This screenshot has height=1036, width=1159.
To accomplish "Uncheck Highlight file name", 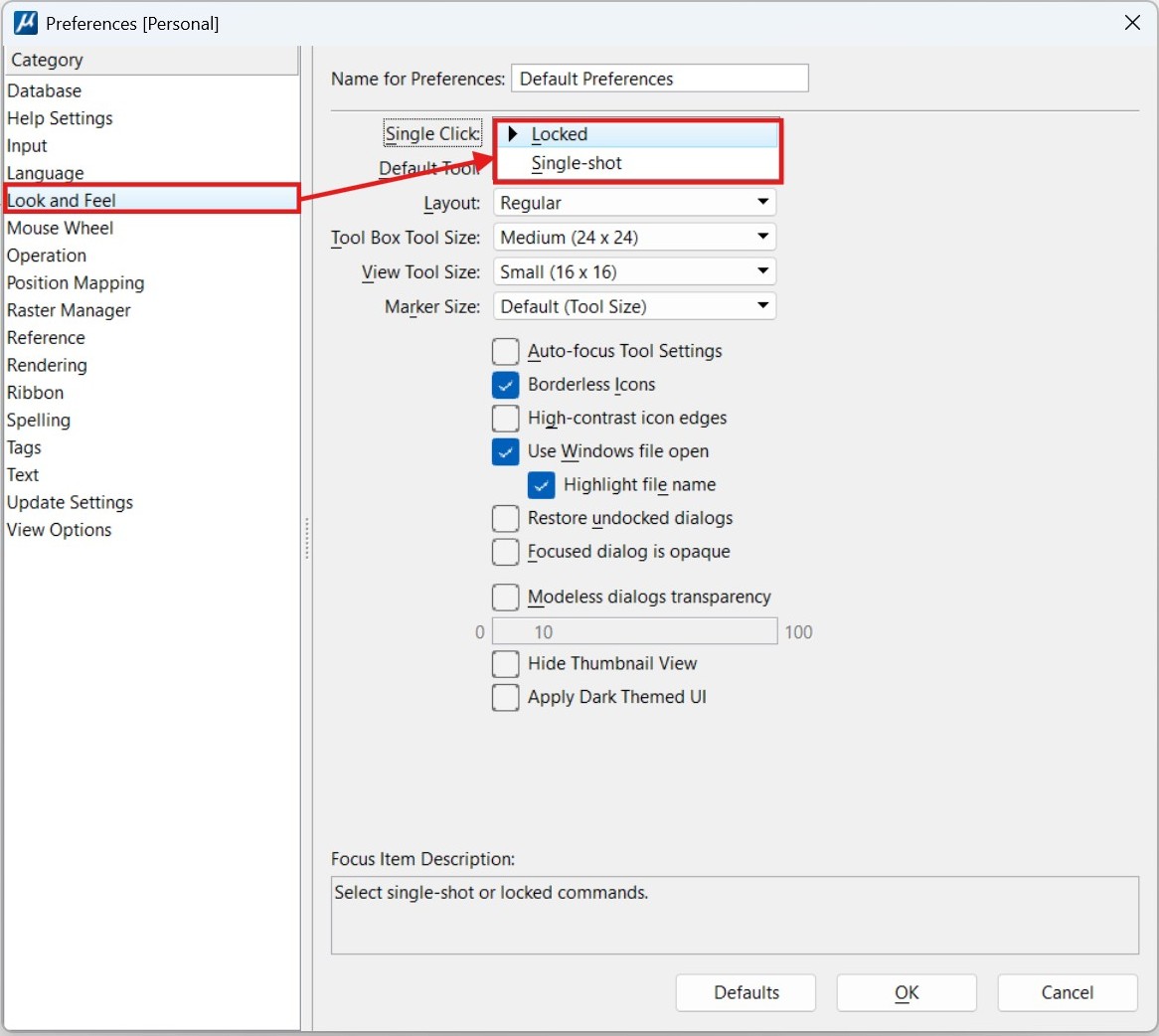I will click(x=541, y=485).
